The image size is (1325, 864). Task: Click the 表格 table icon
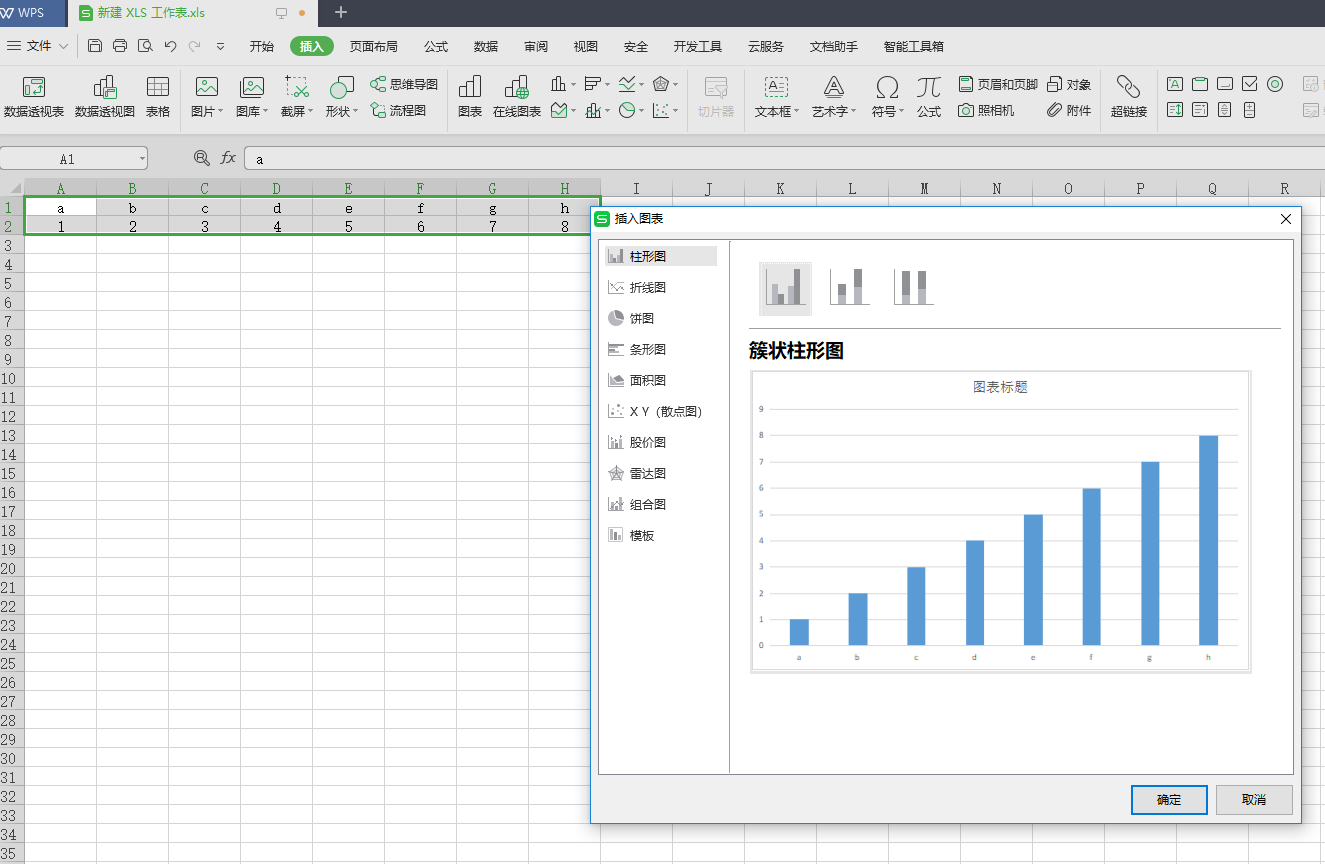pyautogui.click(x=158, y=97)
